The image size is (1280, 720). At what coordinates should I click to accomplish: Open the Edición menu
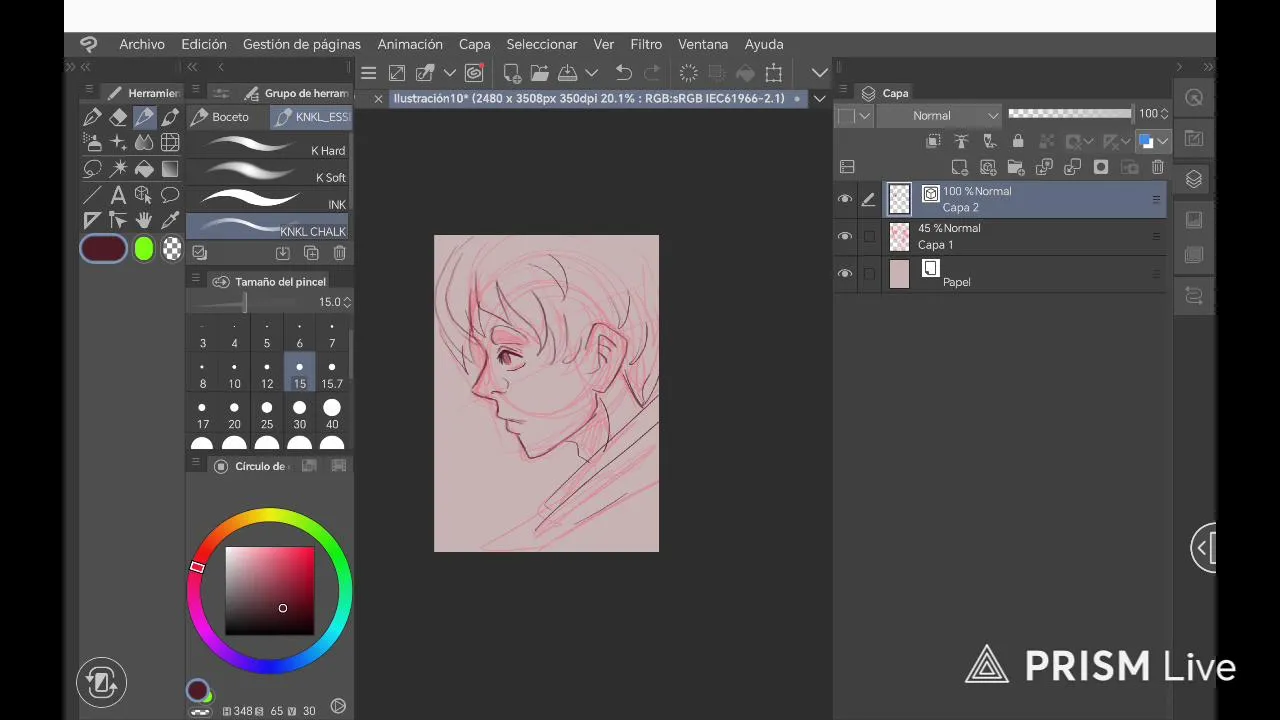coord(204,44)
